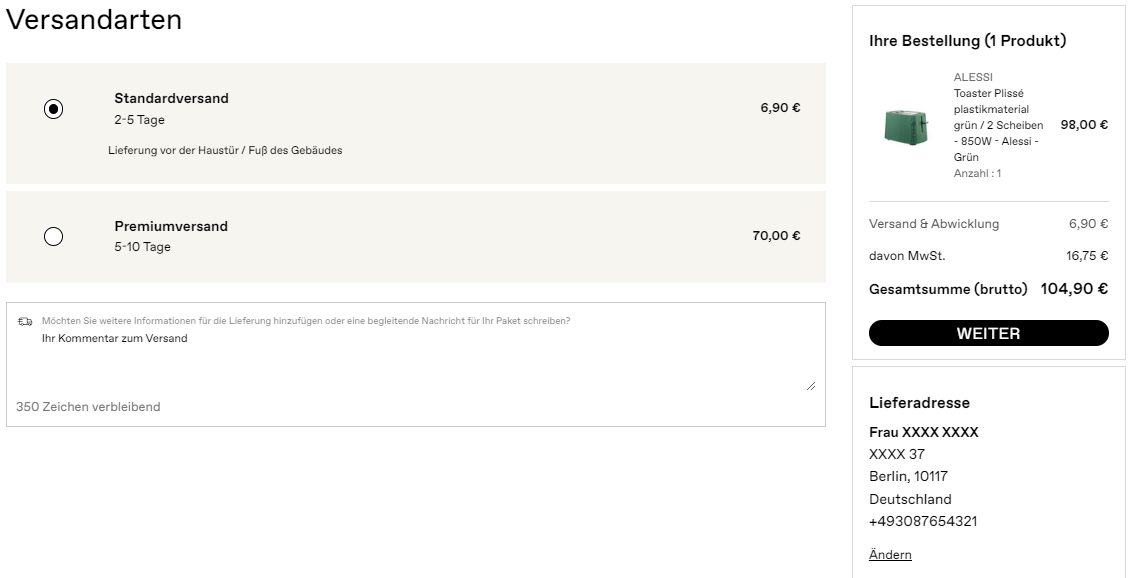The height and width of the screenshot is (578, 1129).
Task: Click the Ändern link under Lieferadresse
Action: click(x=890, y=554)
